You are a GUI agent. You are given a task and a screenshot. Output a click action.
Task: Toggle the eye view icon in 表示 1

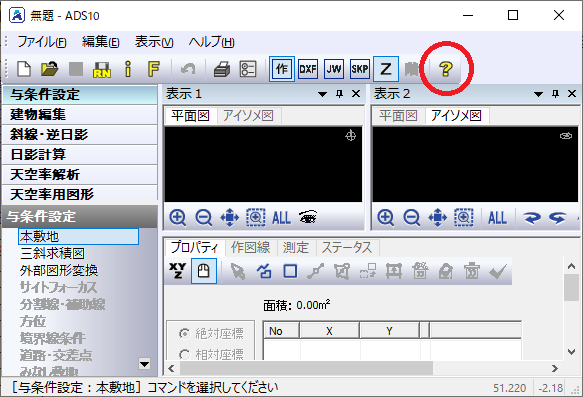tap(308, 217)
